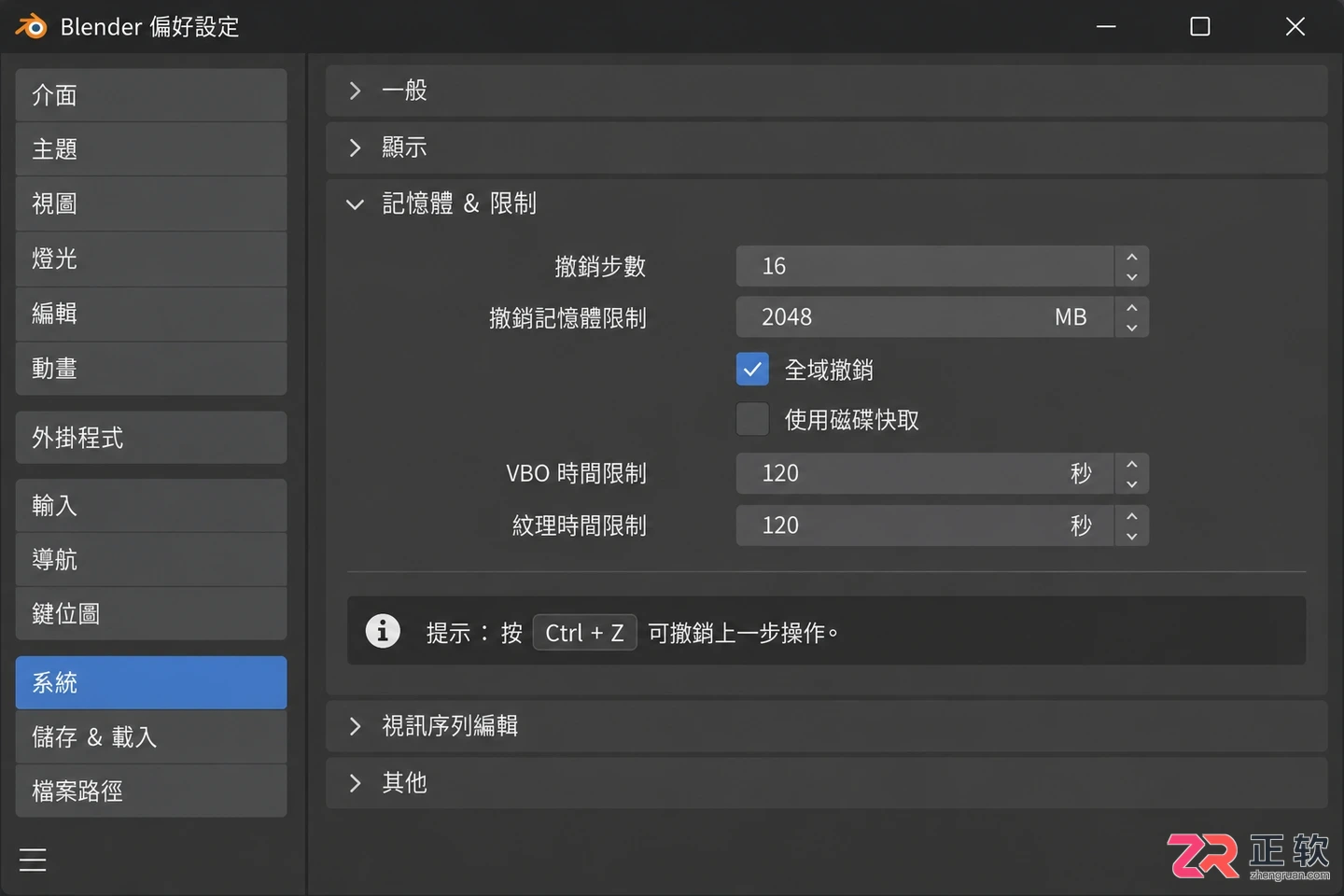Click the Blender logo in title bar

pos(31,26)
